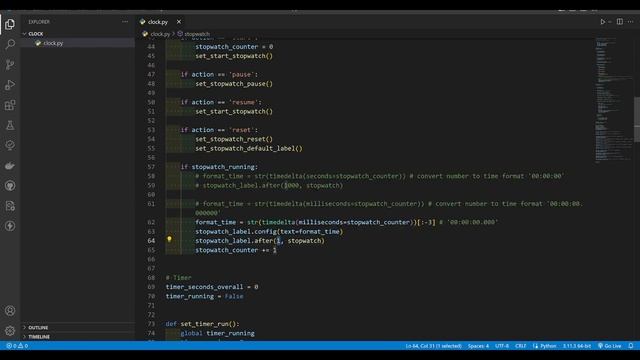The image size is (640, 360).
Task: Open the Thunder Client lightning icon
Action: point(10,226)
